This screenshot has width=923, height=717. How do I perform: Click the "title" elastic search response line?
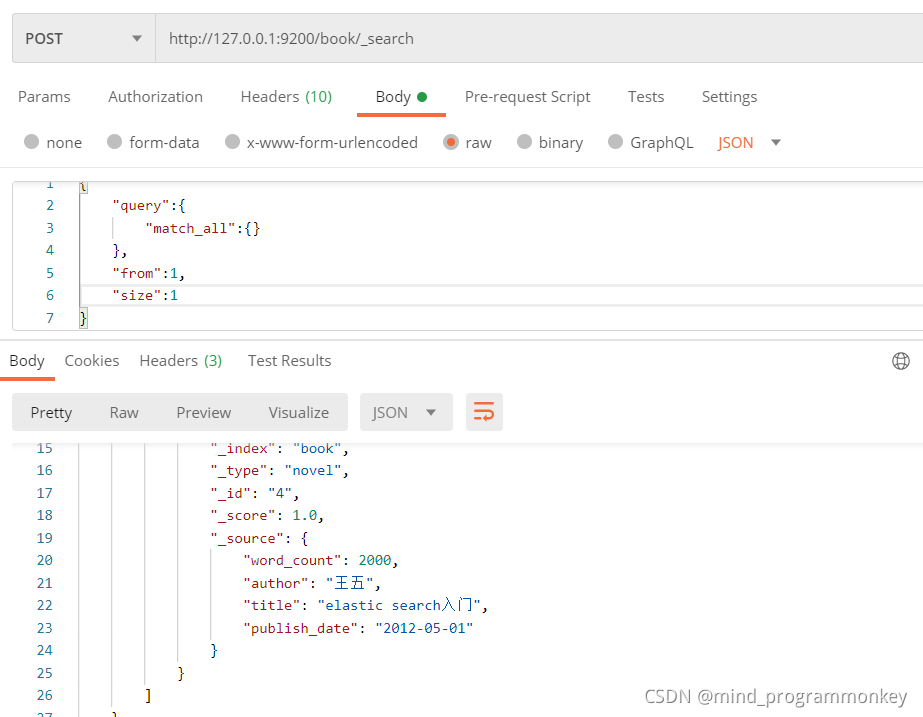tap(366, 605)
